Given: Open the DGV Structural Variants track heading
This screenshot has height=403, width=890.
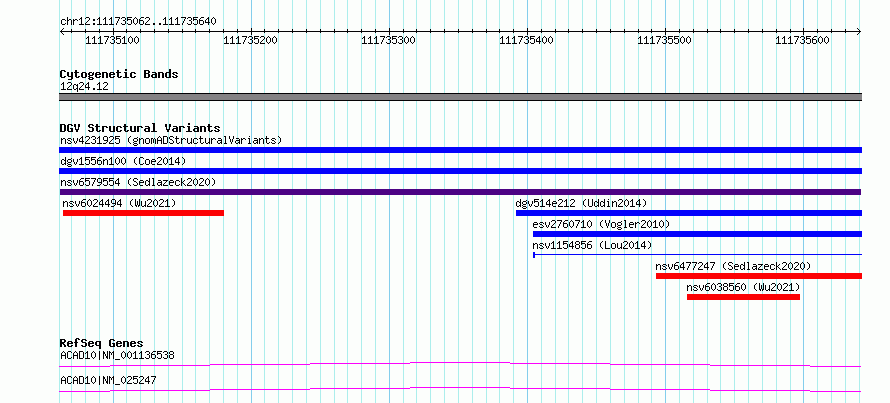Looking at the screenshot, I should [140, 128].
